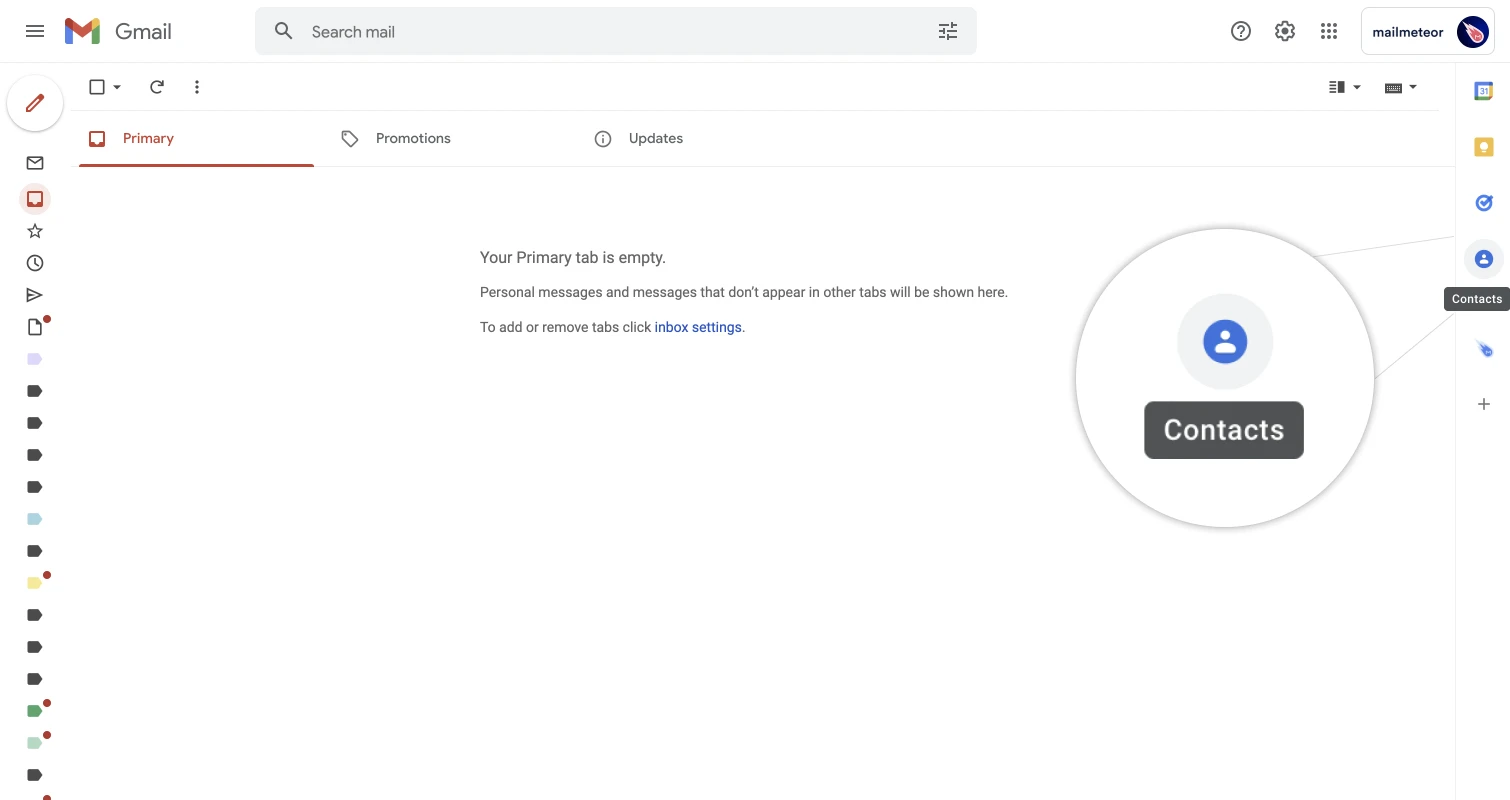Select all conversations with the checkbox
The width and height of the screenshot is (1510, 800).
click(x=97, y=87)
